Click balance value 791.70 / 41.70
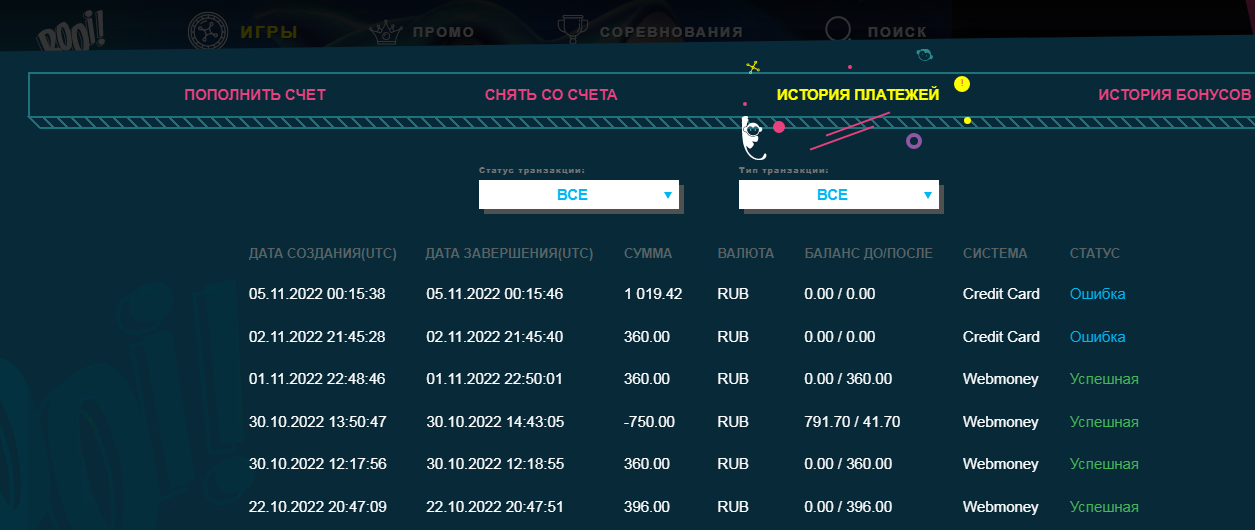 [852, 422]
